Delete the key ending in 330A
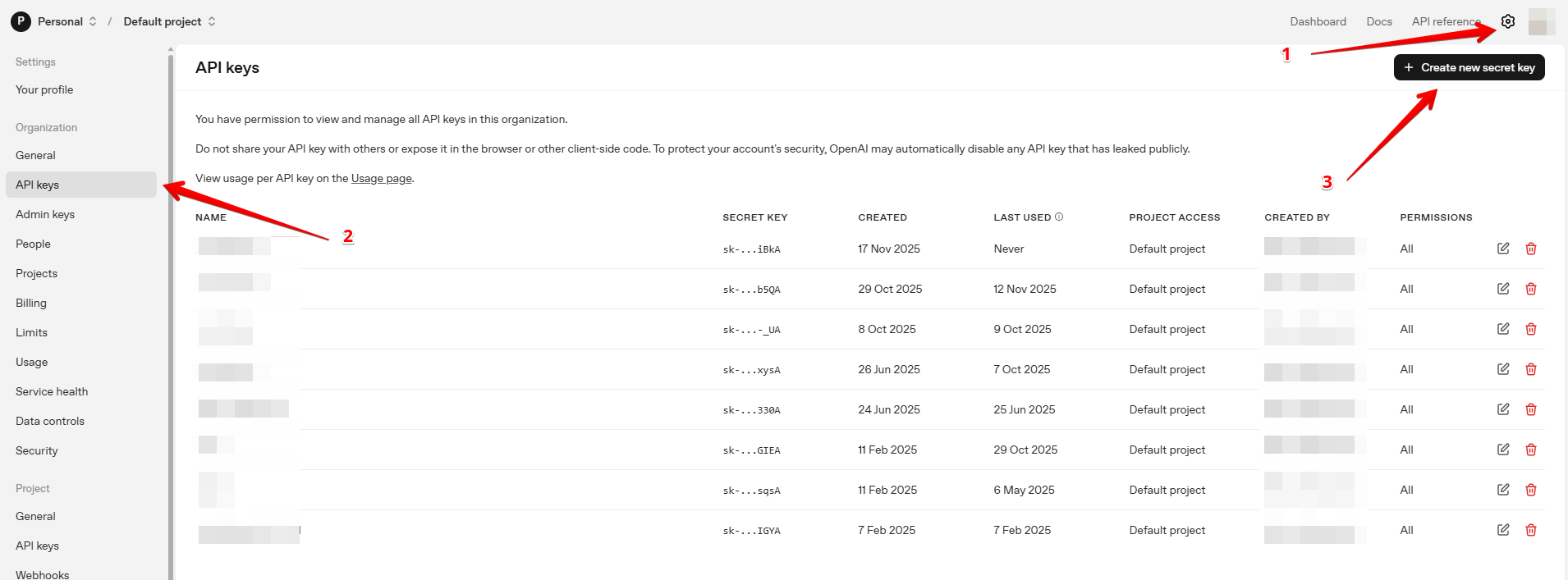1568x580 pixels. pyautogui.click(x=1531, y=409)
